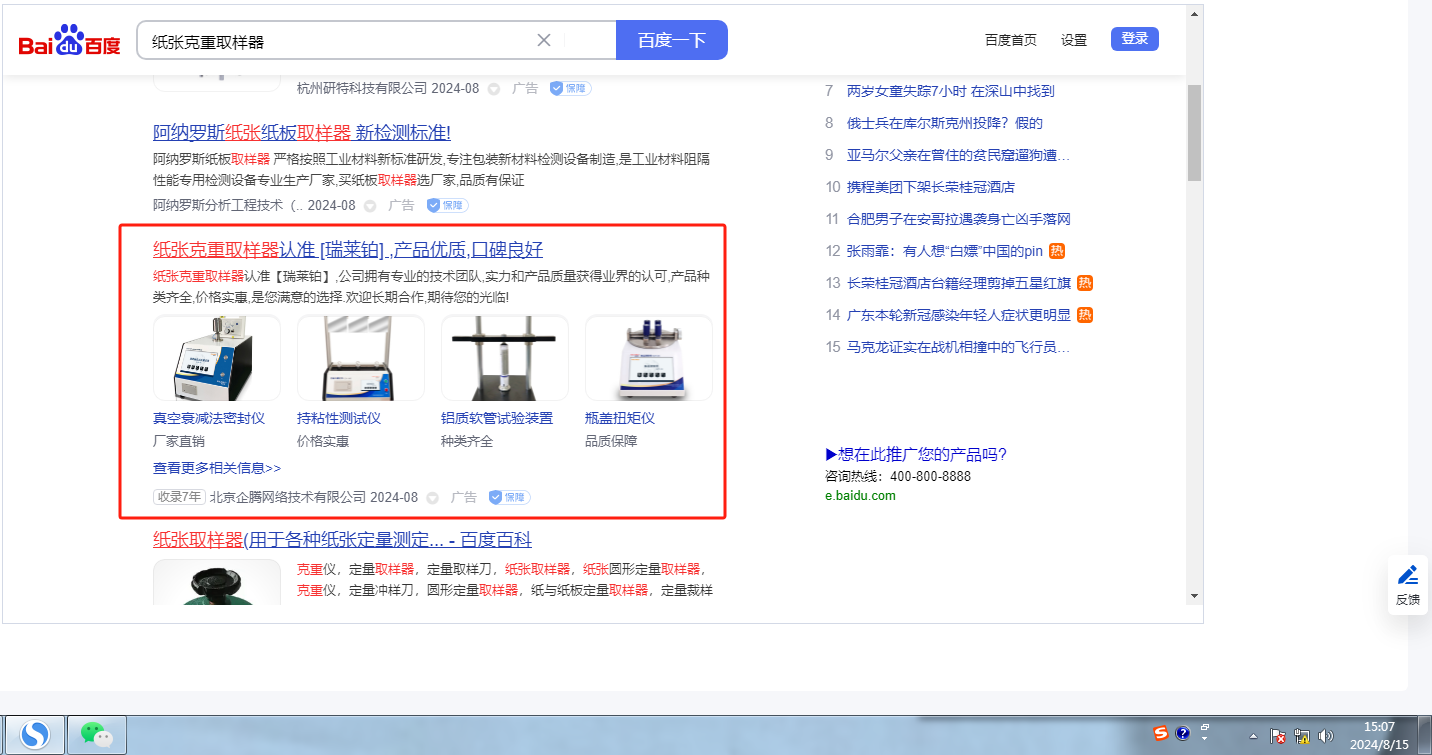Open WeChat from the taskbar

[x=96, y=735]
